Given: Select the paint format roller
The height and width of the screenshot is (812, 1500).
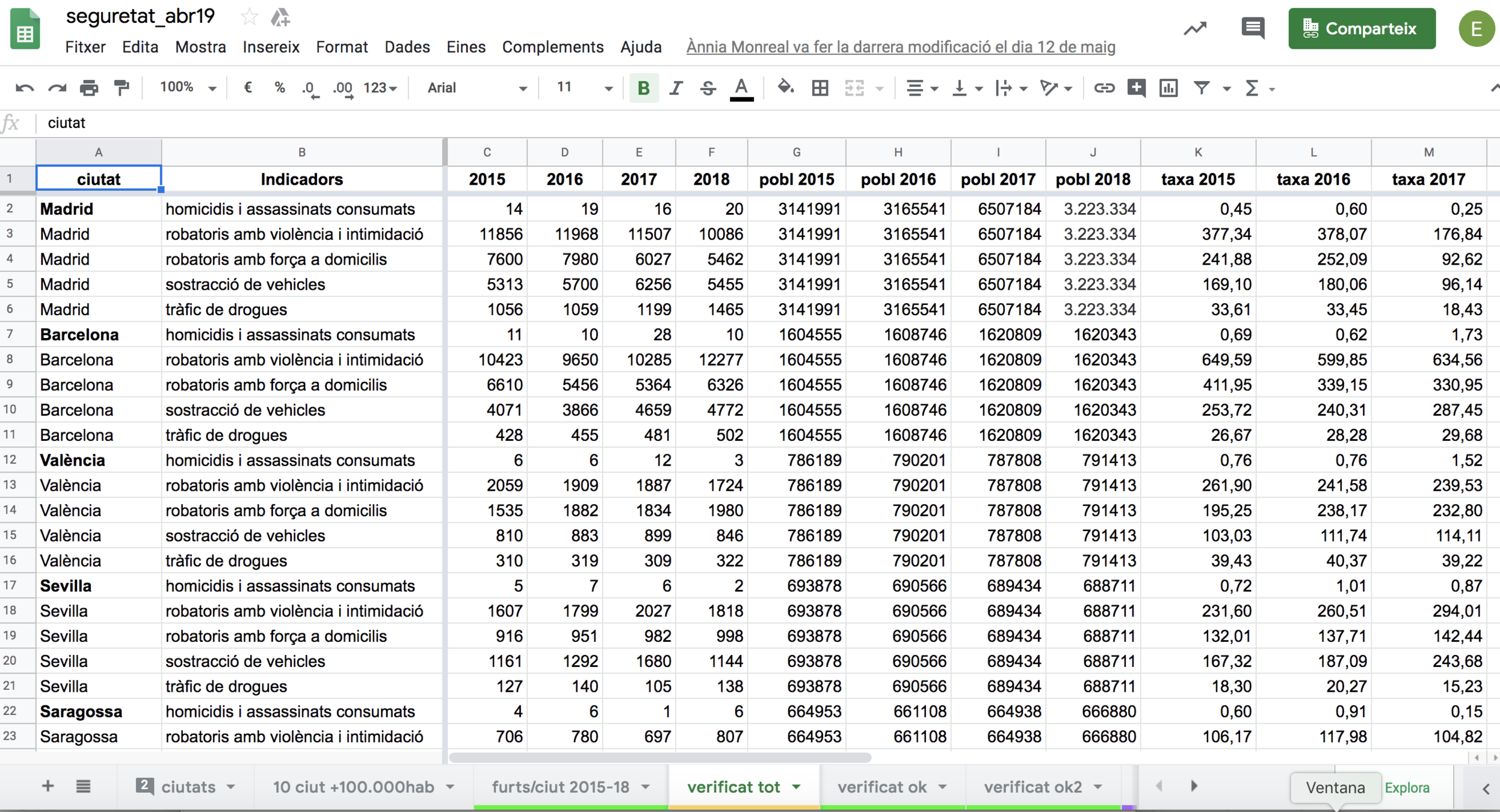Looking at the screenshot, I should tap(122, 88).
